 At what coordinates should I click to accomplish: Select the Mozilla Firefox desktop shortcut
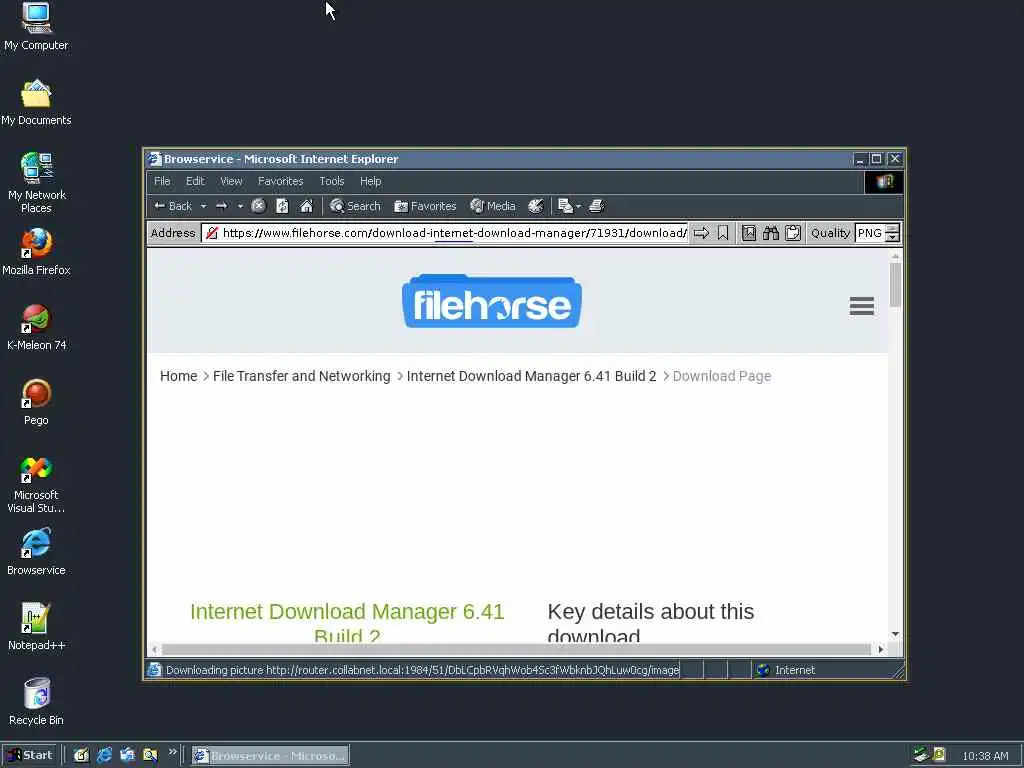pyautogui.click(x=36, y=253)
